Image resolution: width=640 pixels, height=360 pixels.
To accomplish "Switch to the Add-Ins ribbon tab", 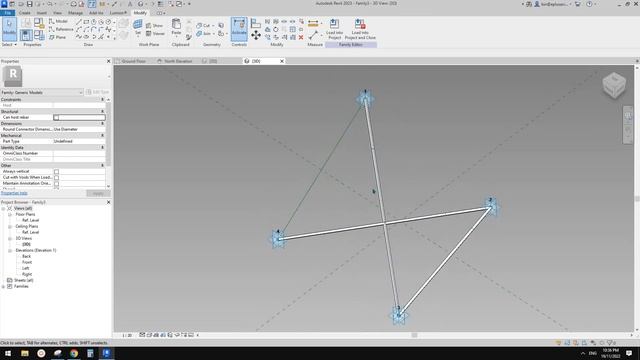I will click(x=96, y=13).
